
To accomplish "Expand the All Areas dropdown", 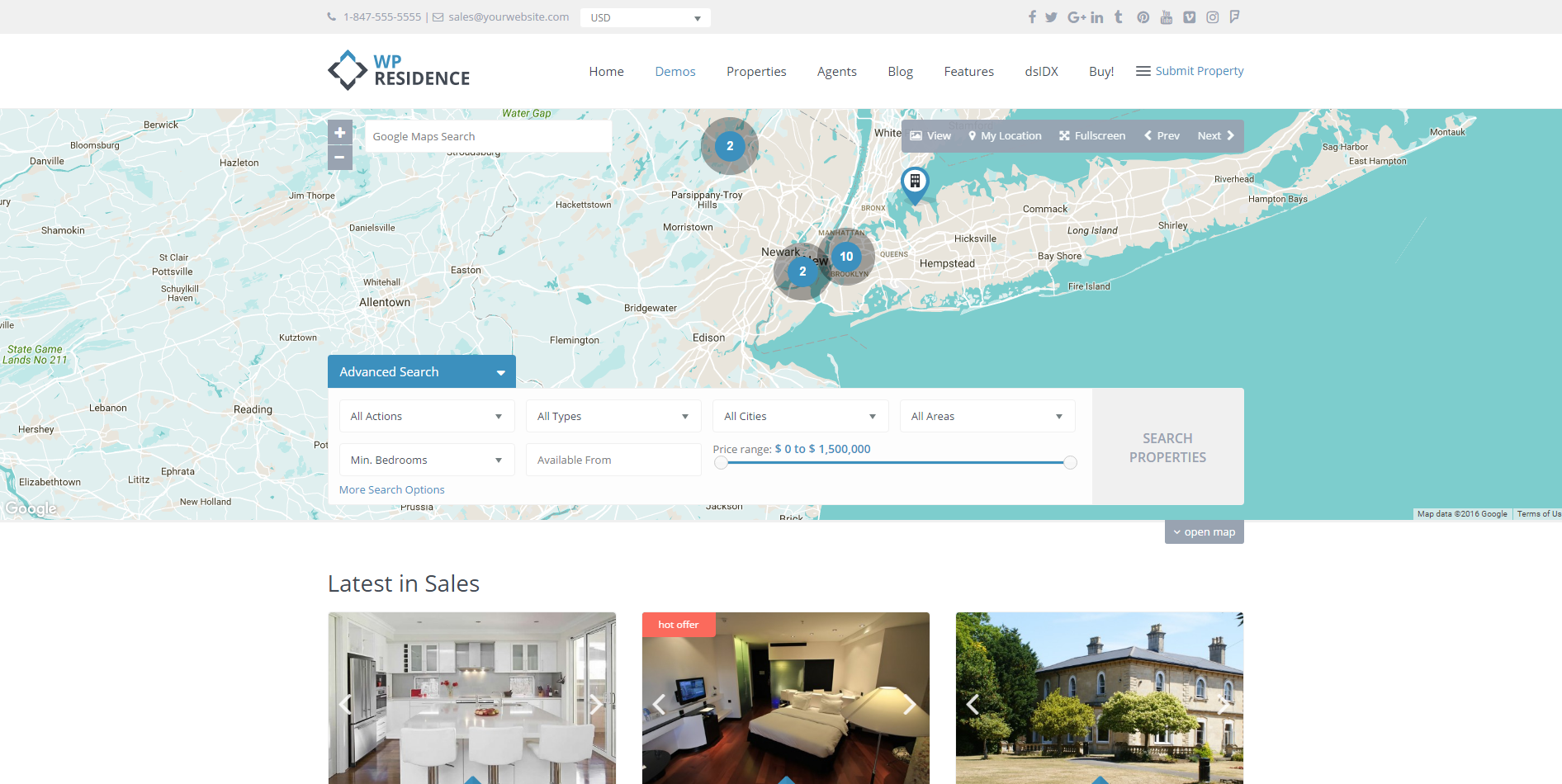I will click(x=987, y=416).
